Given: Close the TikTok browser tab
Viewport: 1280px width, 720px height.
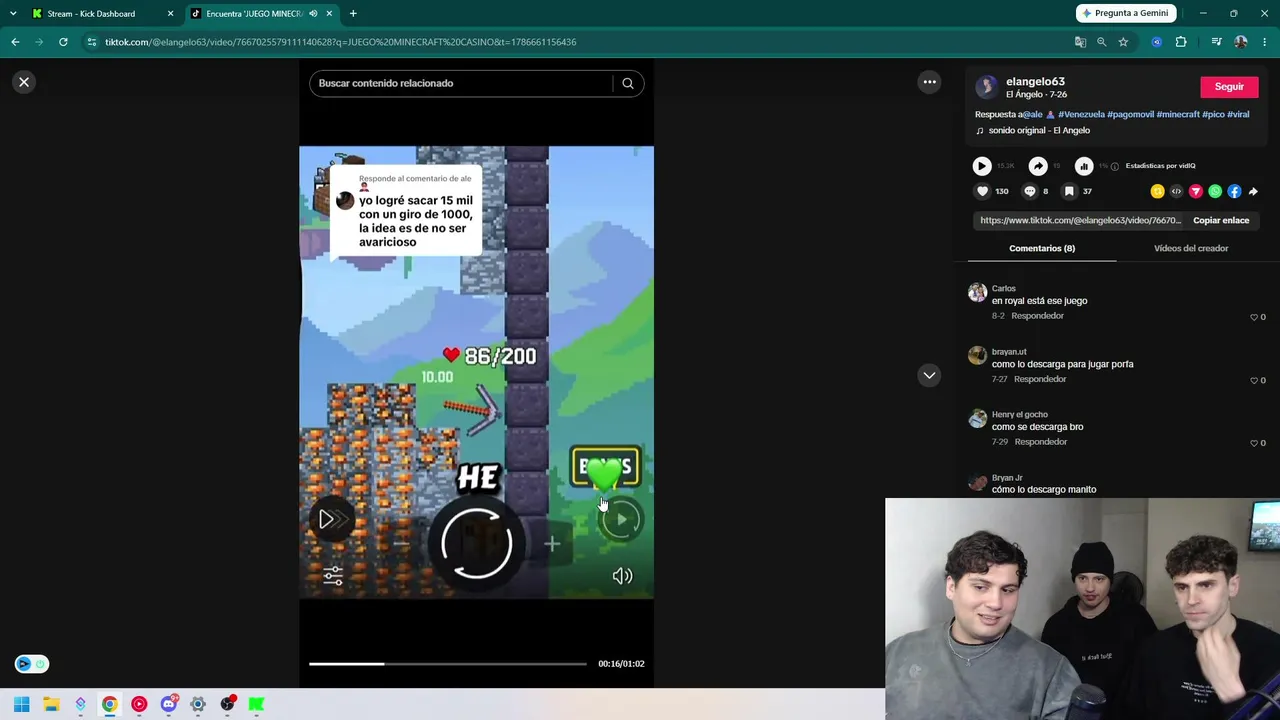Looking at the screenshot, I should tap(329, 14).
